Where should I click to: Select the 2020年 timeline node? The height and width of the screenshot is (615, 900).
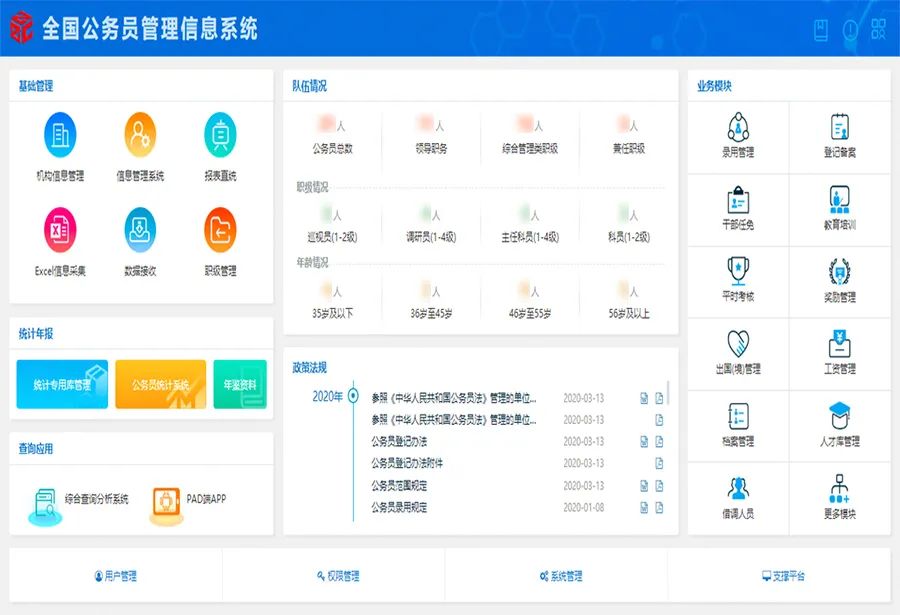[x=353, y=396]
